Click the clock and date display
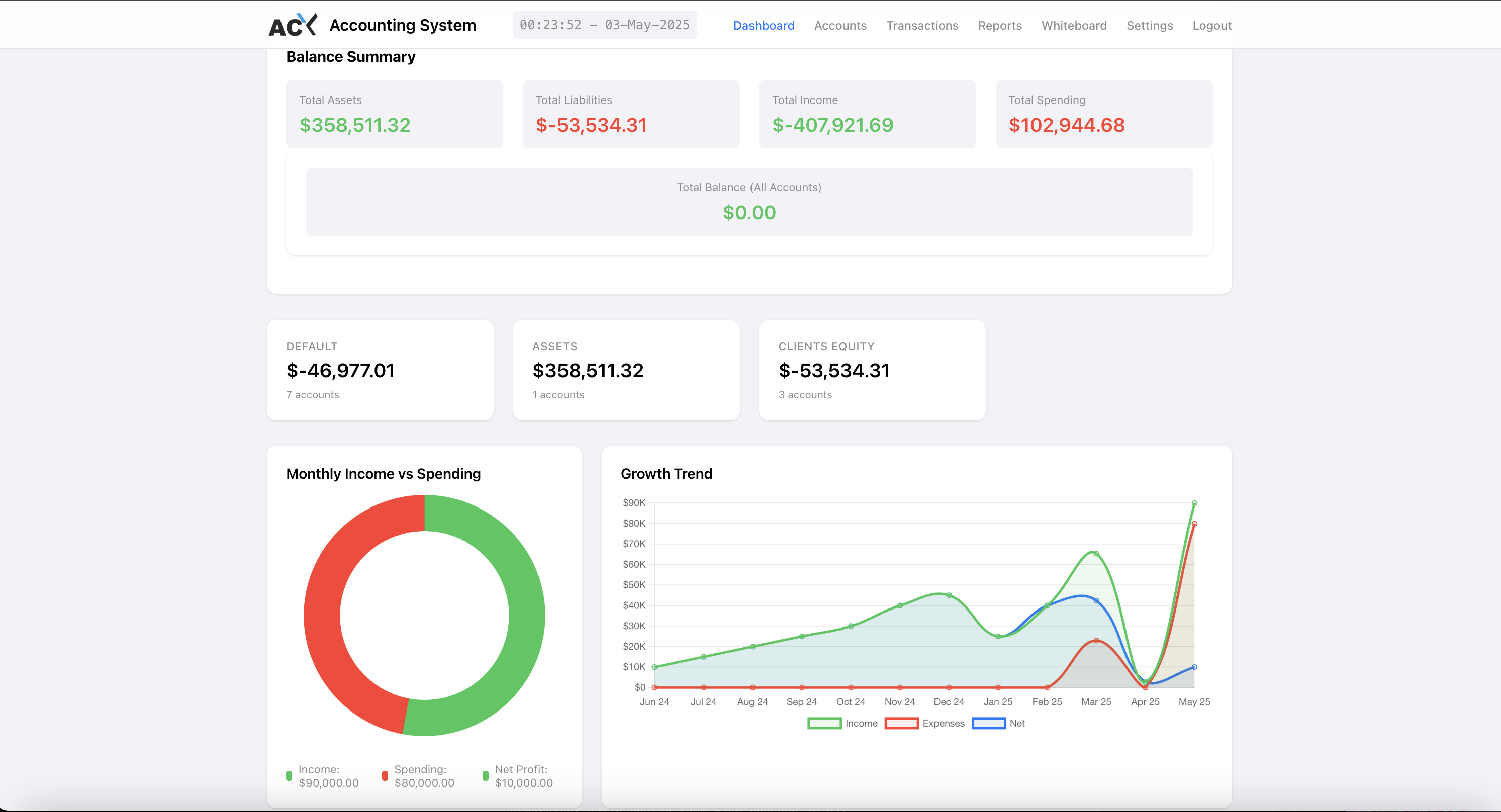The image size is (1501, 812). pyautogui.click(x=604, y=25)
